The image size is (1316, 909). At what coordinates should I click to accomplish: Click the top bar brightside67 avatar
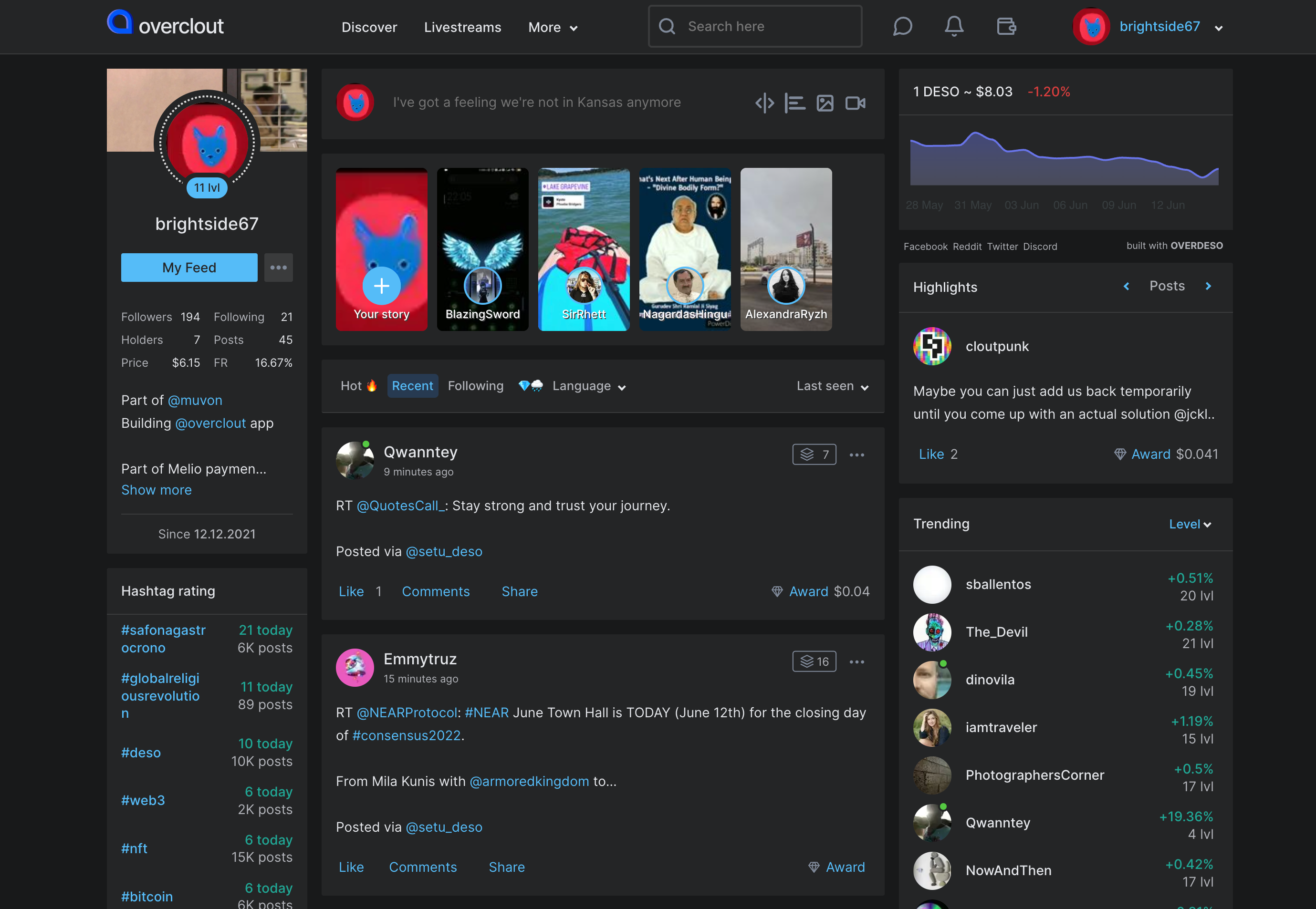(1092, 26)
